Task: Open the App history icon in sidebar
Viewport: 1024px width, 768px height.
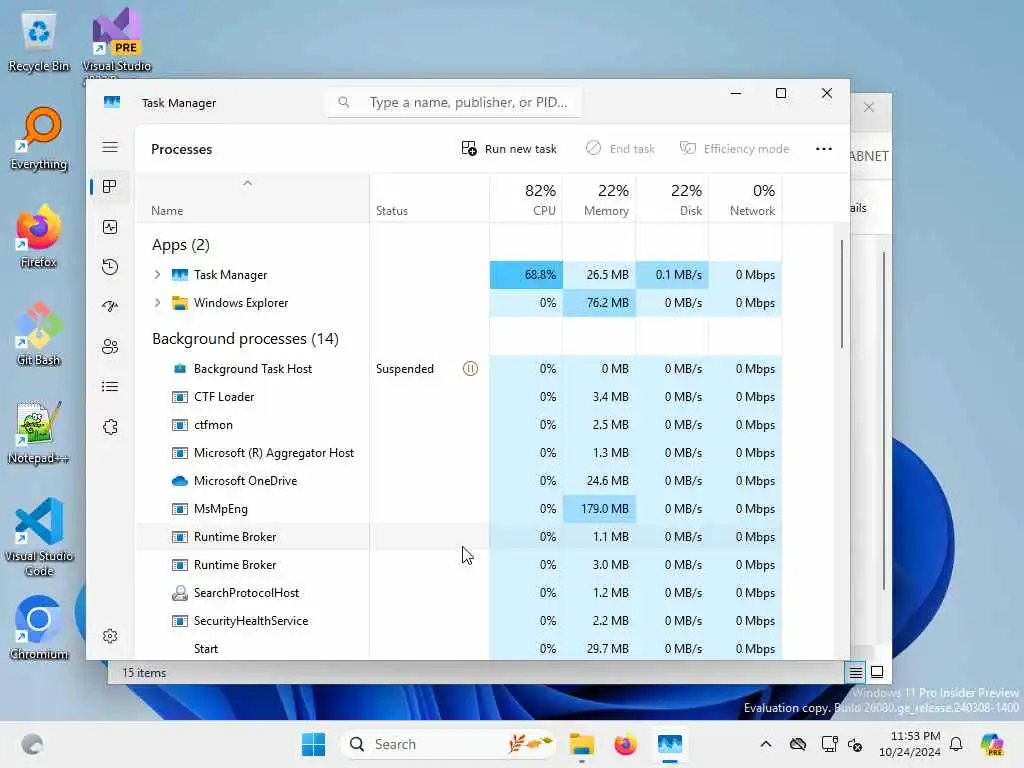Action: pos(110,266)
